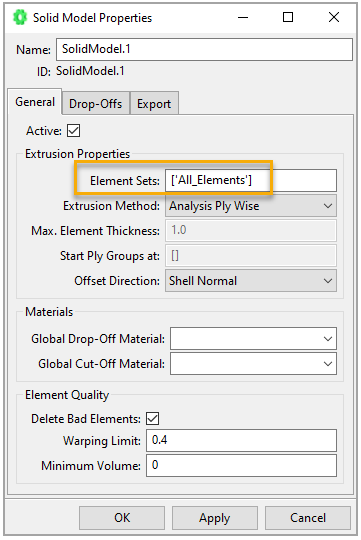Screen dimensions: 361x540
Task: Open the Export tab
Action: point(154,103)
